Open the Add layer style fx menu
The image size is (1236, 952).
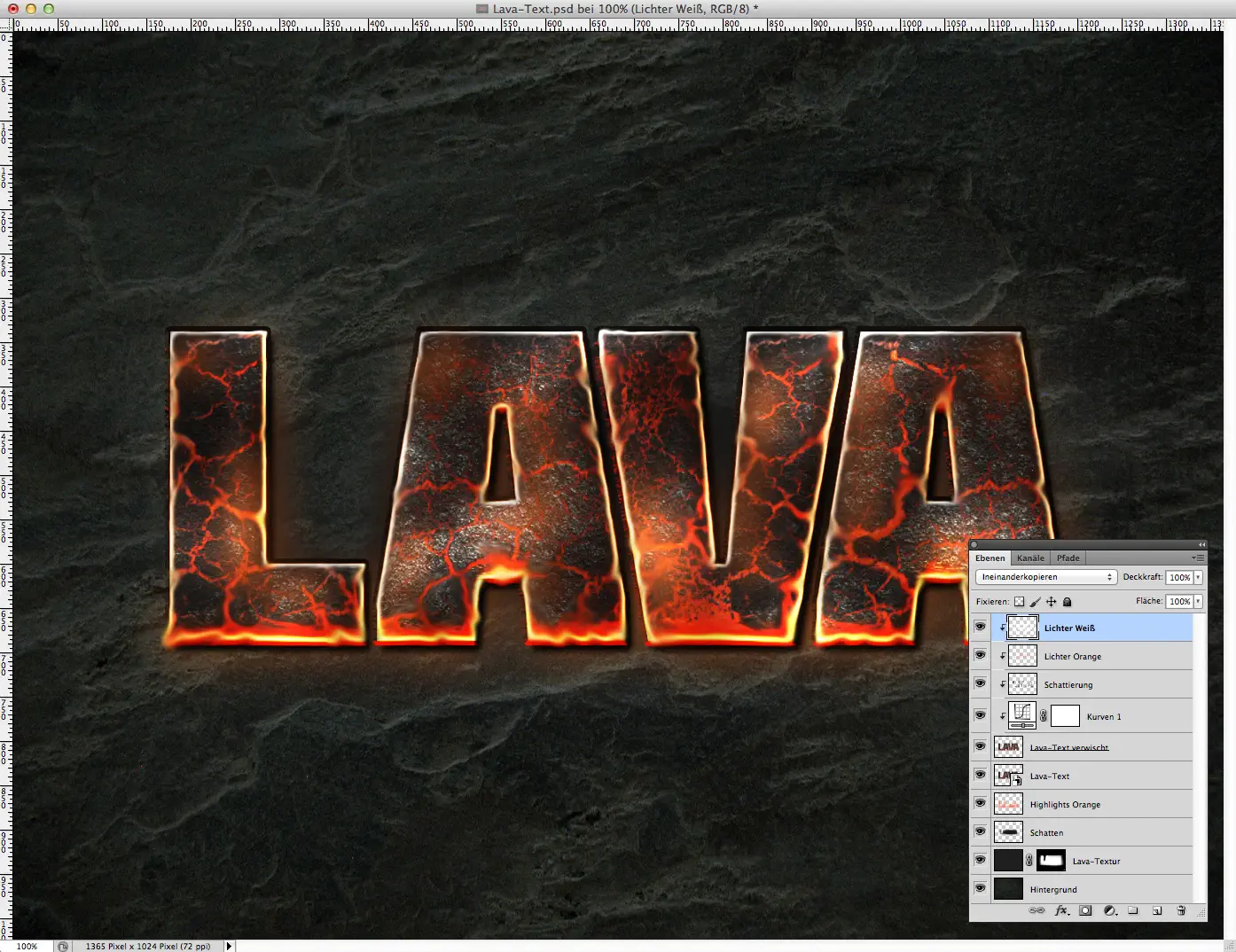point(1061,910)
